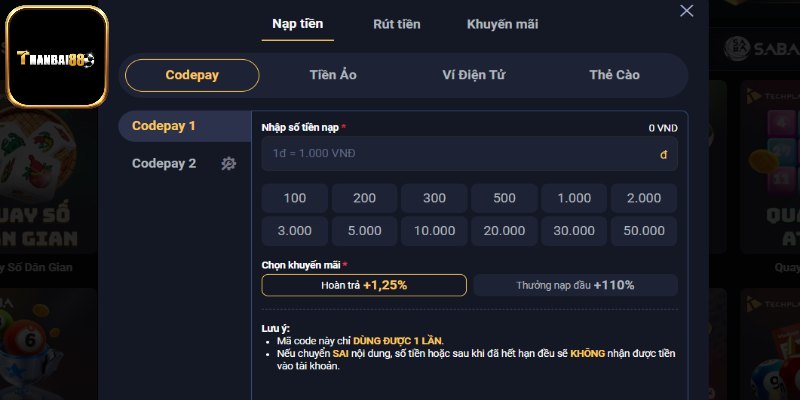Screen dimensions: 800x400
Task: Choose the Tiền Ảo payment method
Action: tap(333, 75)
